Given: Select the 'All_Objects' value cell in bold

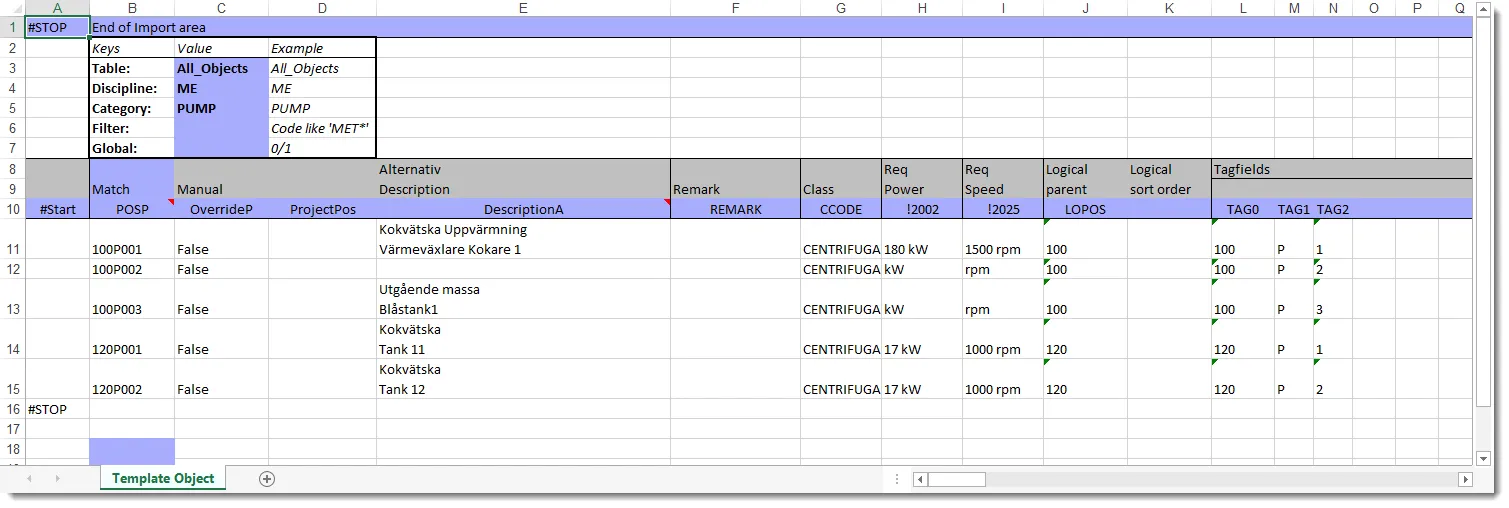Looking at the screenshot, I should coord(221,68).
